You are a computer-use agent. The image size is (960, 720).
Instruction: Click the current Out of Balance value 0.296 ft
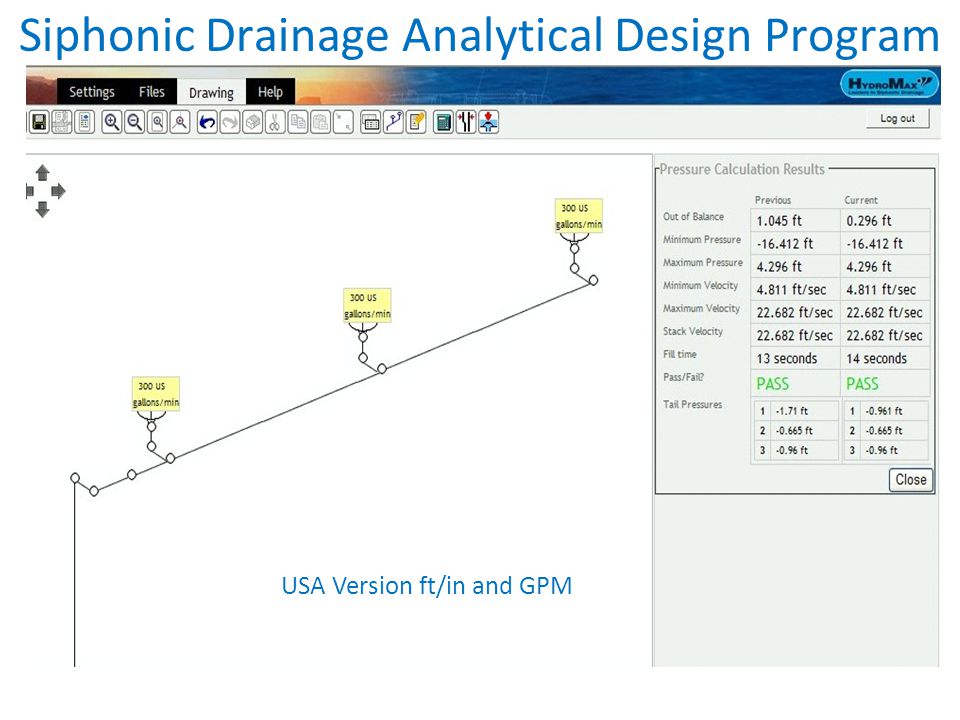pyautogui.click(x=885, y=220)
